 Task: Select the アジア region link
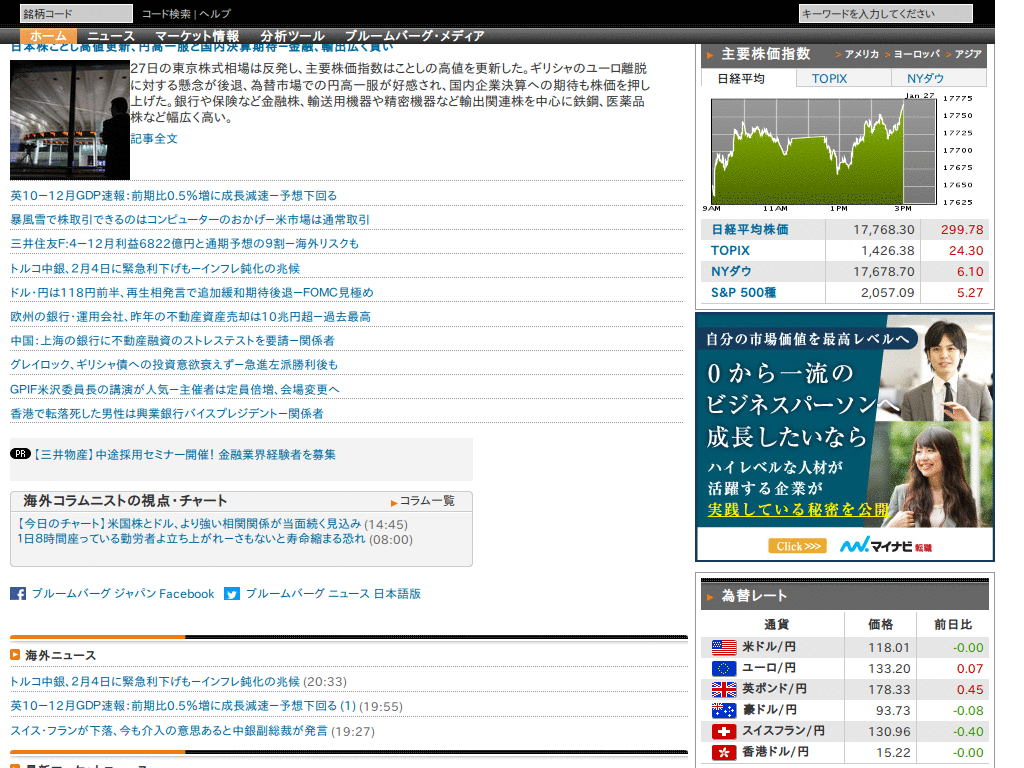click(x=968, y=54)
